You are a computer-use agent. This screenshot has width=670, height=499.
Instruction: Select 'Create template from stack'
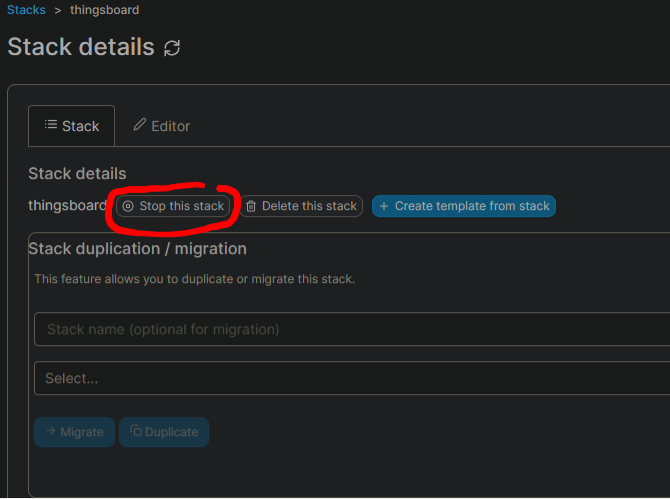[464, 206]
